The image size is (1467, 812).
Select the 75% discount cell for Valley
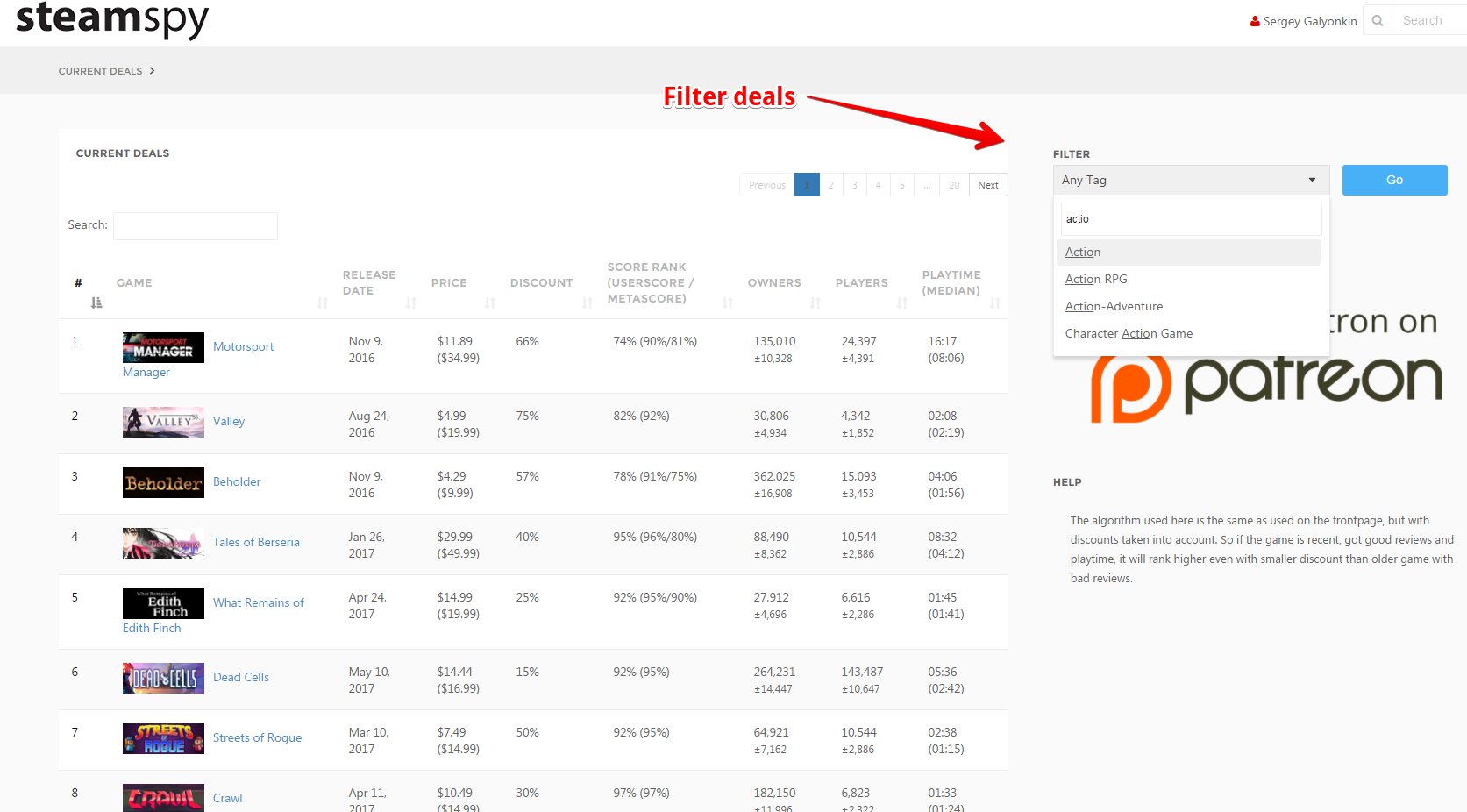[527, 417]
